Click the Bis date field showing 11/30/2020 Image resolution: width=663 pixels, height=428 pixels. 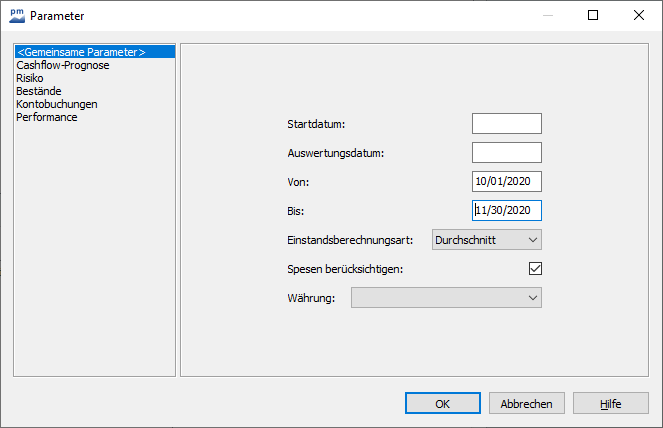pos(506,210)
